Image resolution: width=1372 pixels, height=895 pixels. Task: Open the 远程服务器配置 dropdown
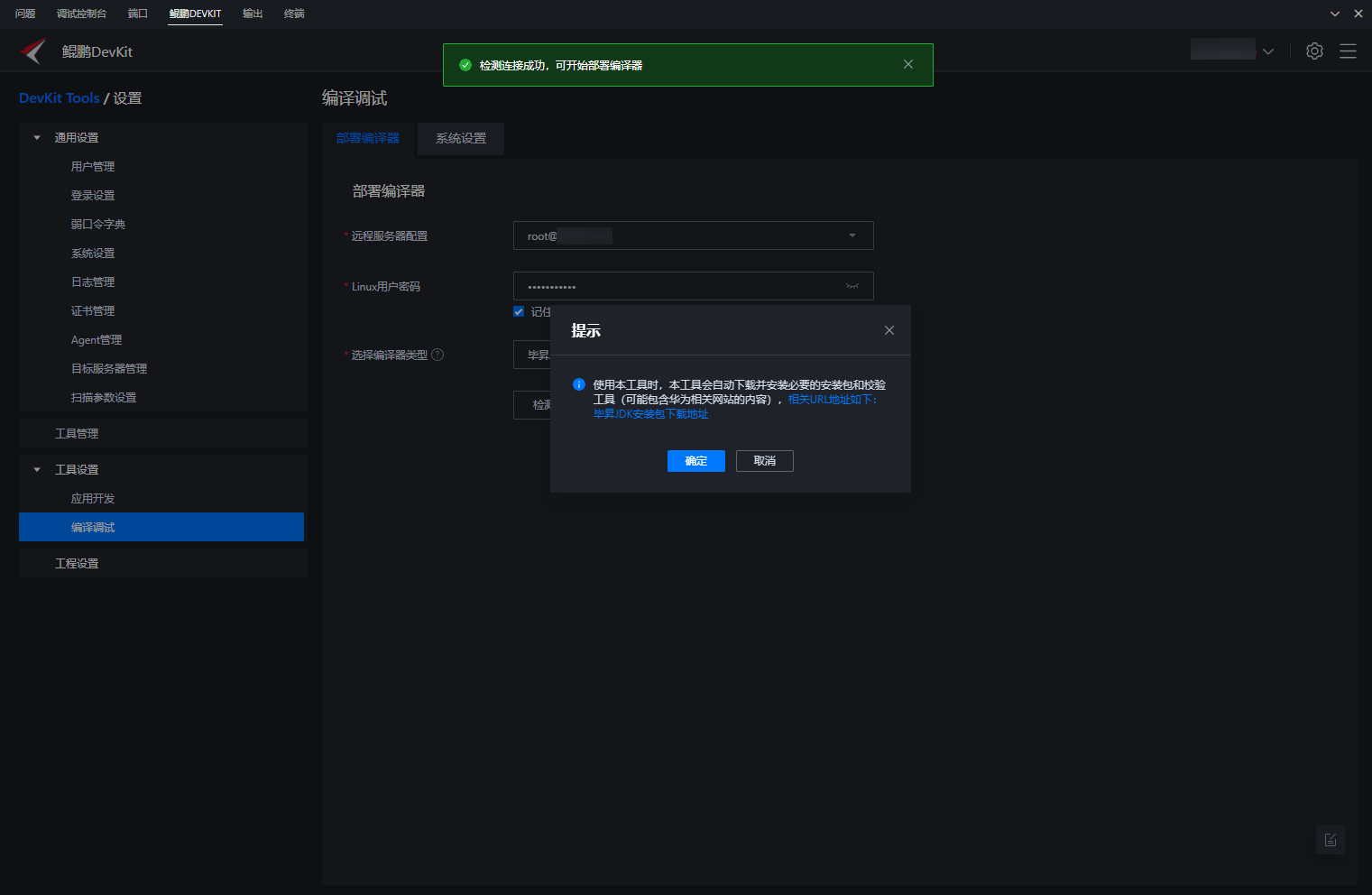pos(693,235)
